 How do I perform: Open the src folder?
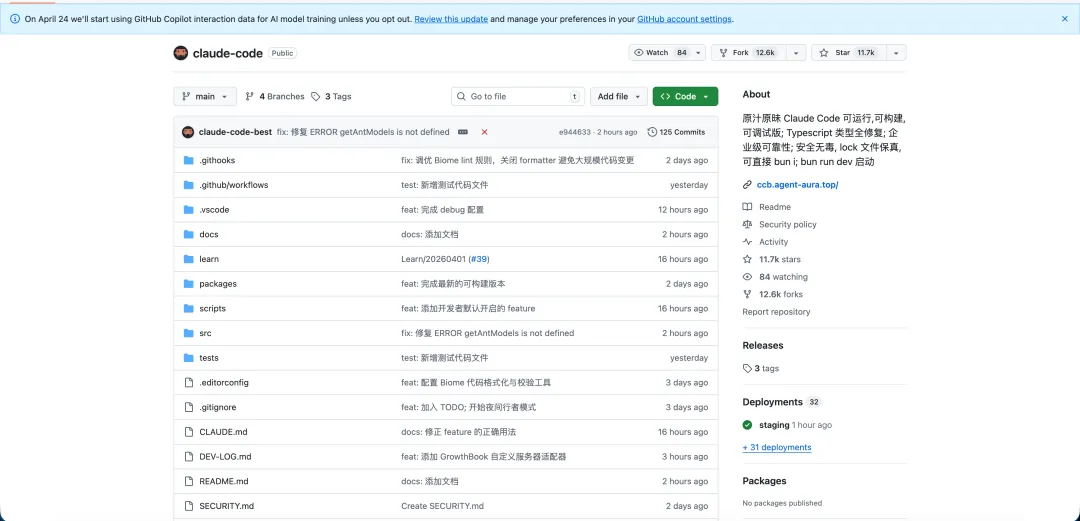(x=205, y=333)
